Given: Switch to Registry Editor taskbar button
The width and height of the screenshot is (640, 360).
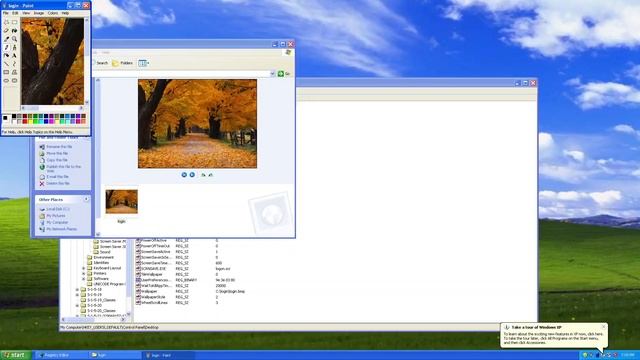Looking at the screenshot, I should [x=61, y=355].
